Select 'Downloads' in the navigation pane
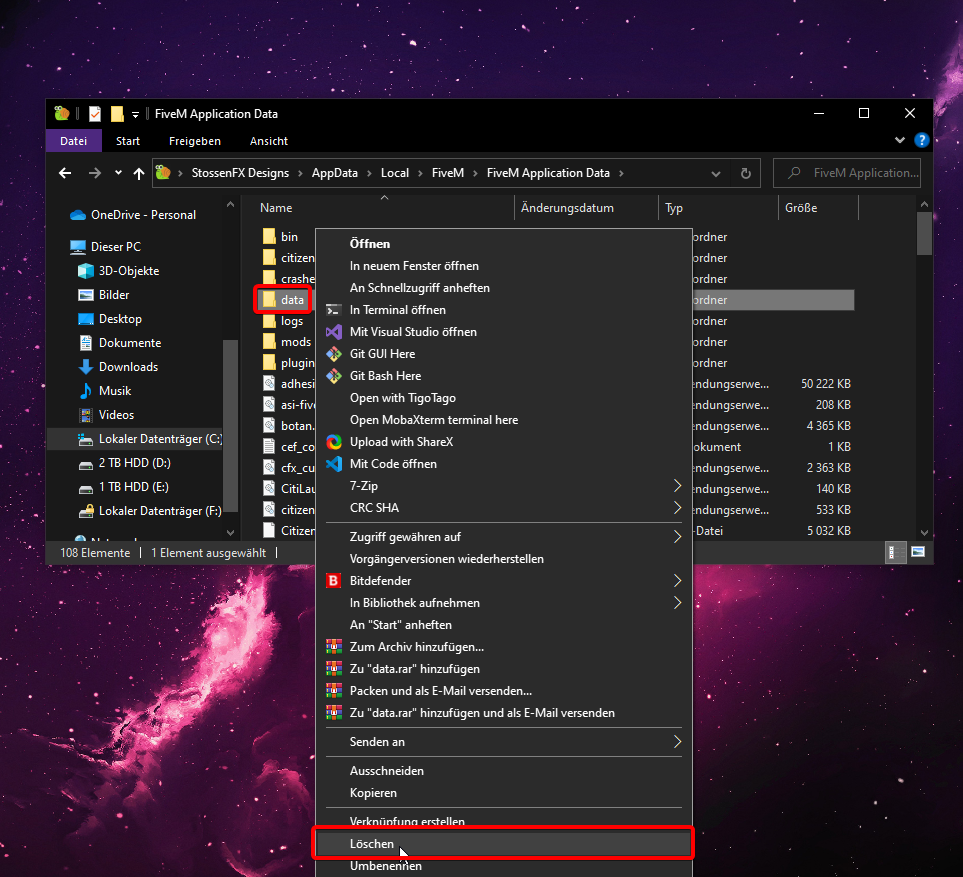The height and width of the screenshot is (877, 963). pyautogui.click(x=128, y=367)
